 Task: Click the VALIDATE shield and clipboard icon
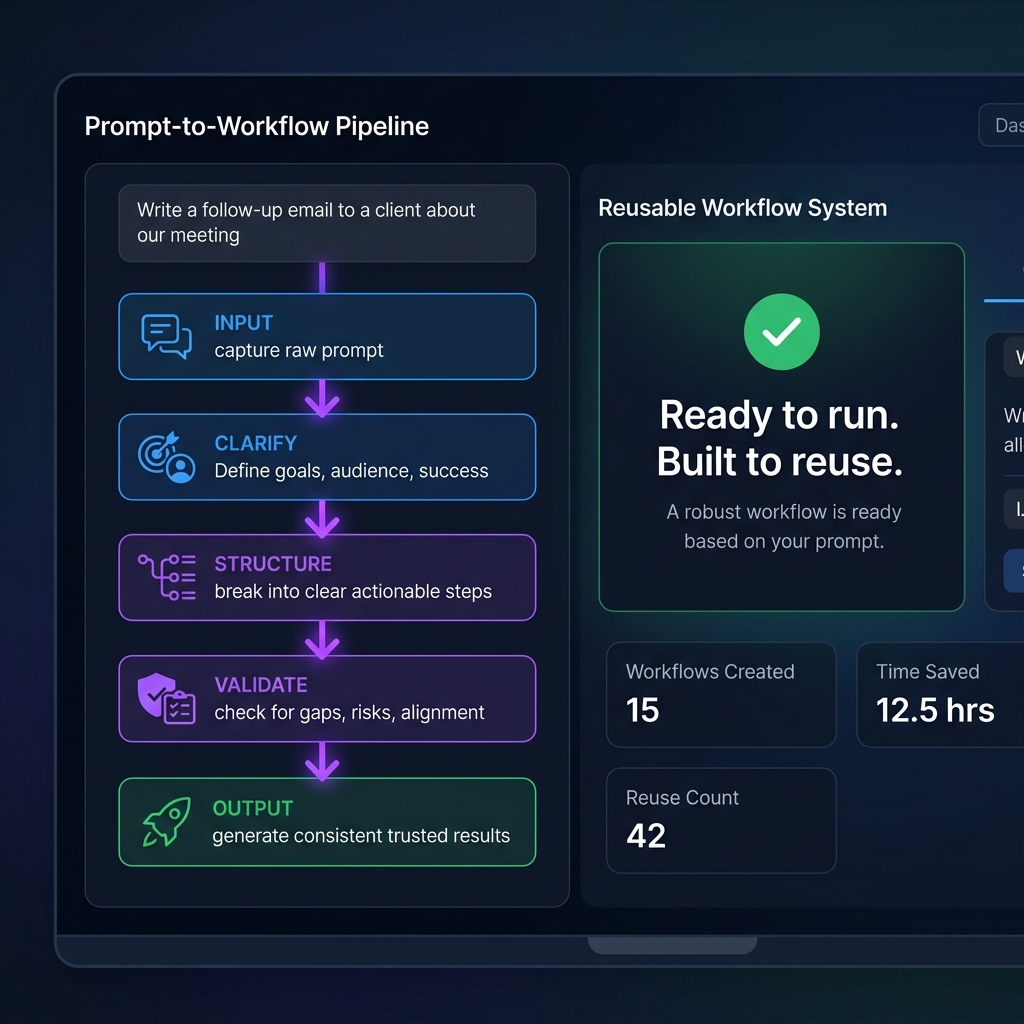tap(167, 699)
